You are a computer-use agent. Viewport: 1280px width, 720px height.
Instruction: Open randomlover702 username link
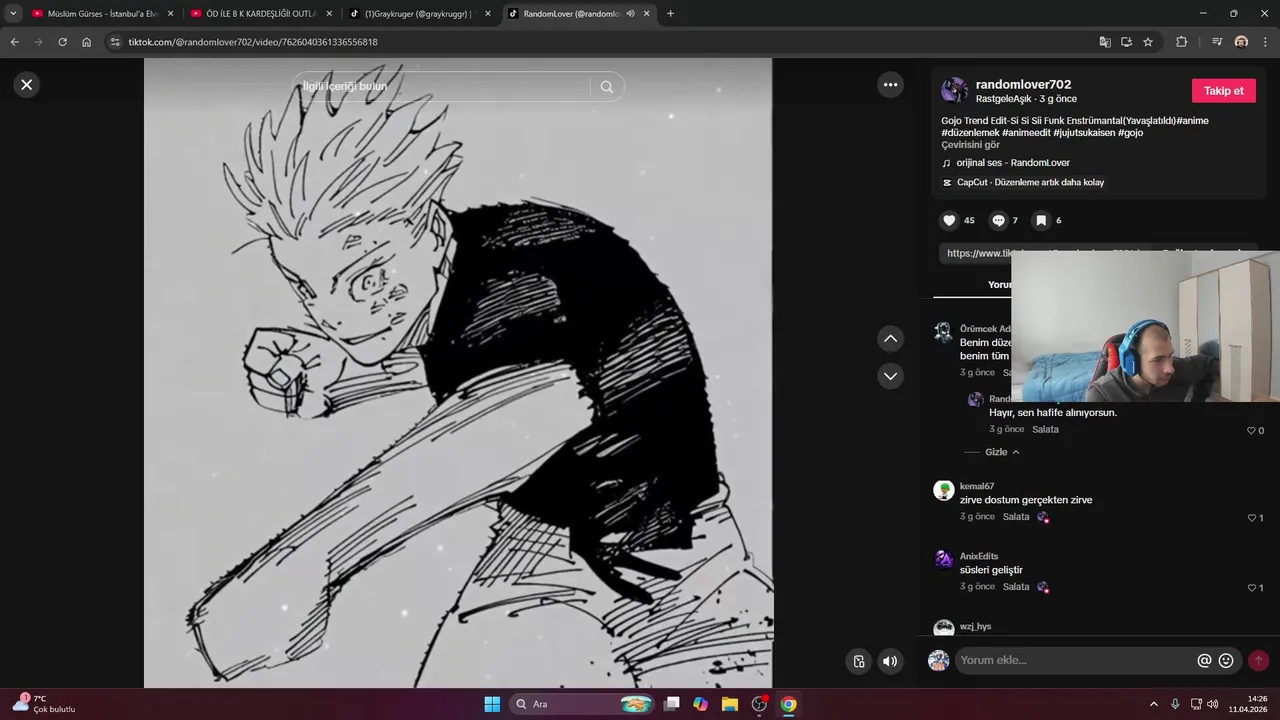[x=1023, y=84]
